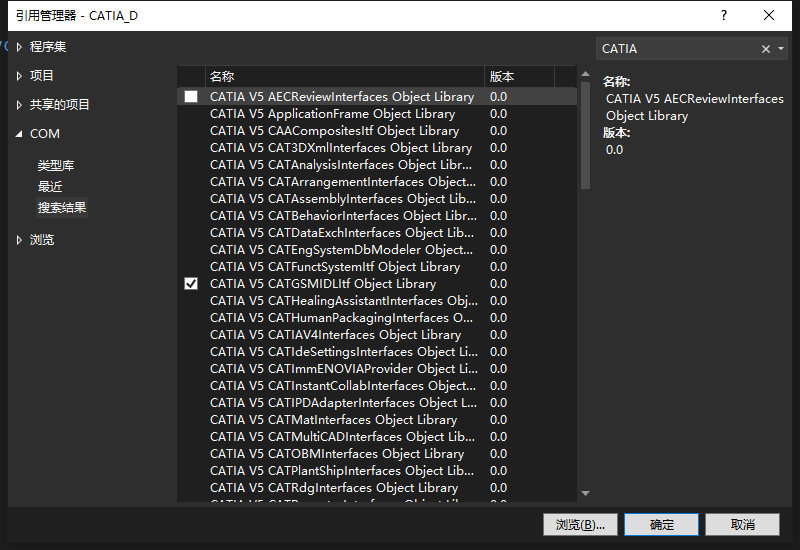
Task: Expand the 浏览 category
Action: (x=19, y=240)
